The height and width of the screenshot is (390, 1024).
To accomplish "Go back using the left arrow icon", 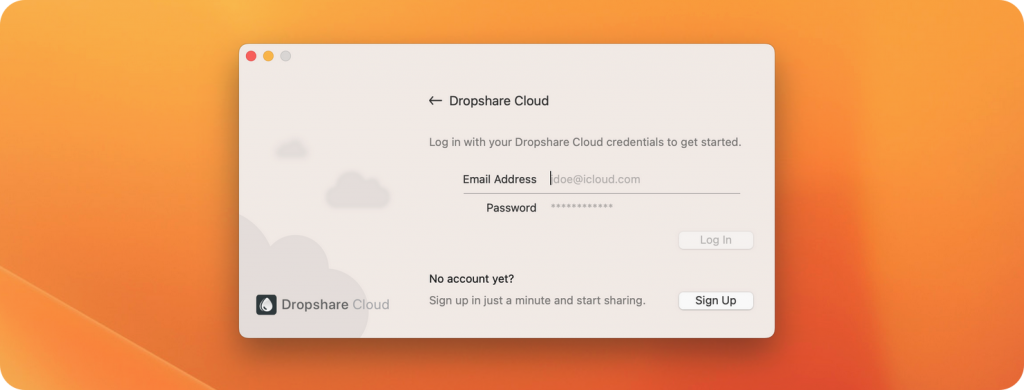I will [x=435, y=101].
